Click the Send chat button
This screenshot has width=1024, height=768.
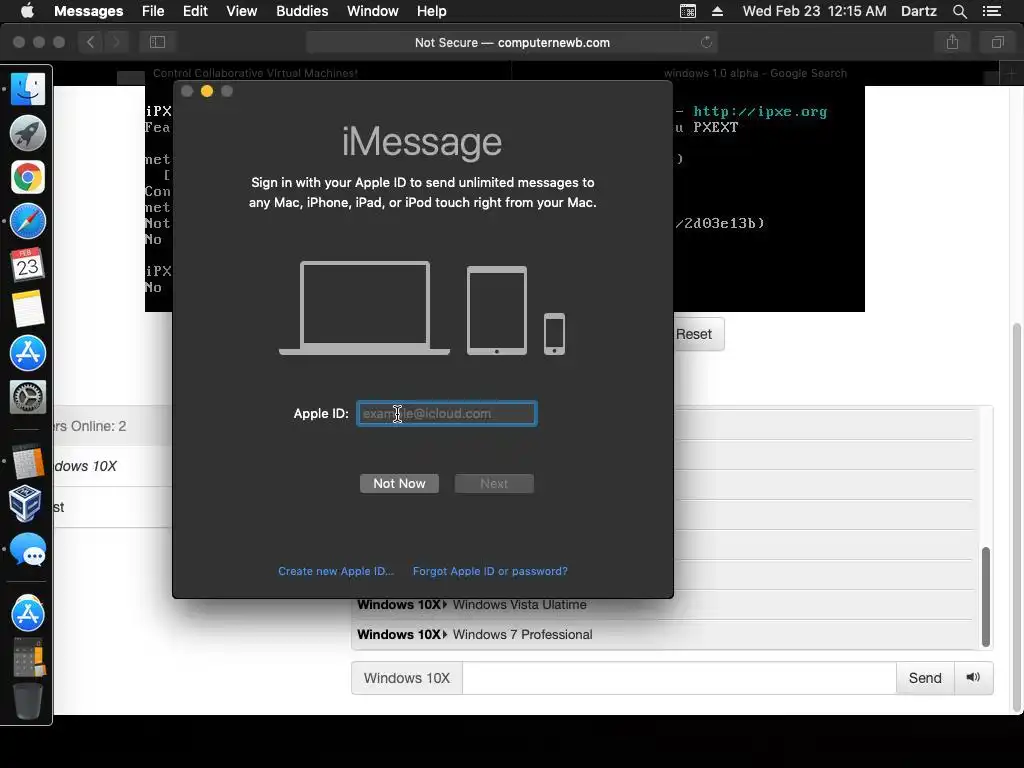[x=925, y=678]
